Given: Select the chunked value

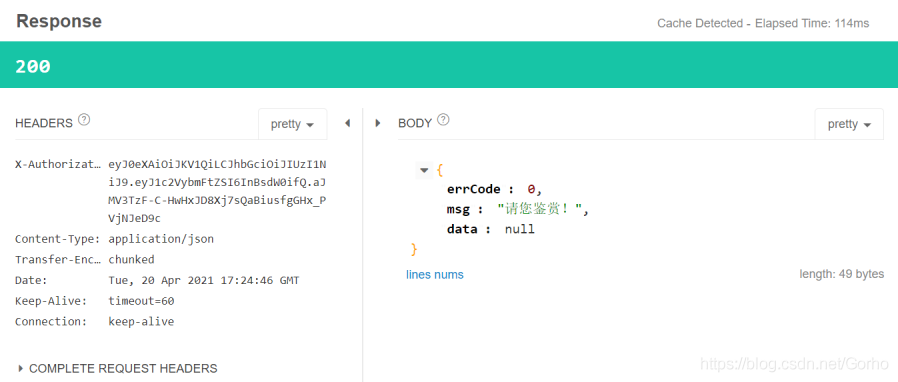Looking at the screenshot, I should coord(131,259).
